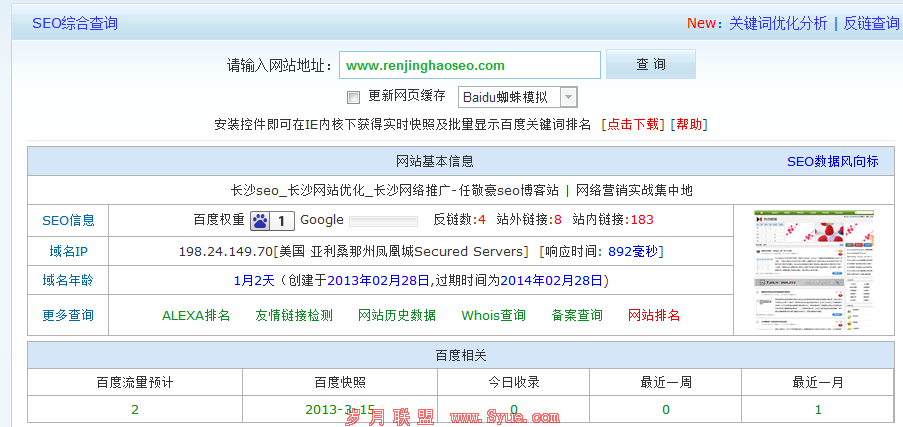Click the 百度流量预计 column header
Screen dimensions: 903x427
click(135, 383)
